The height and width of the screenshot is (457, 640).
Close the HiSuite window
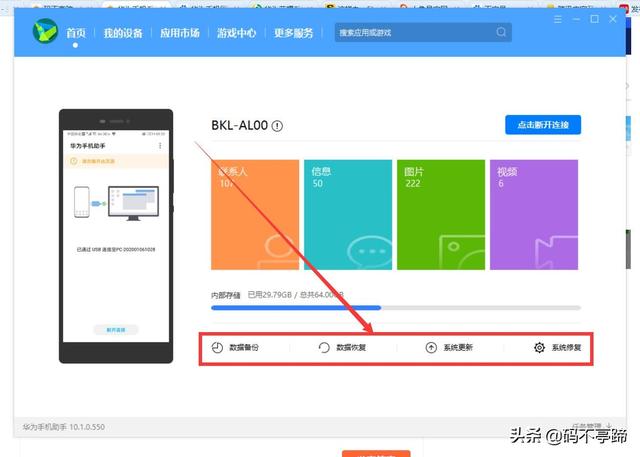click(x=613, y=19)
